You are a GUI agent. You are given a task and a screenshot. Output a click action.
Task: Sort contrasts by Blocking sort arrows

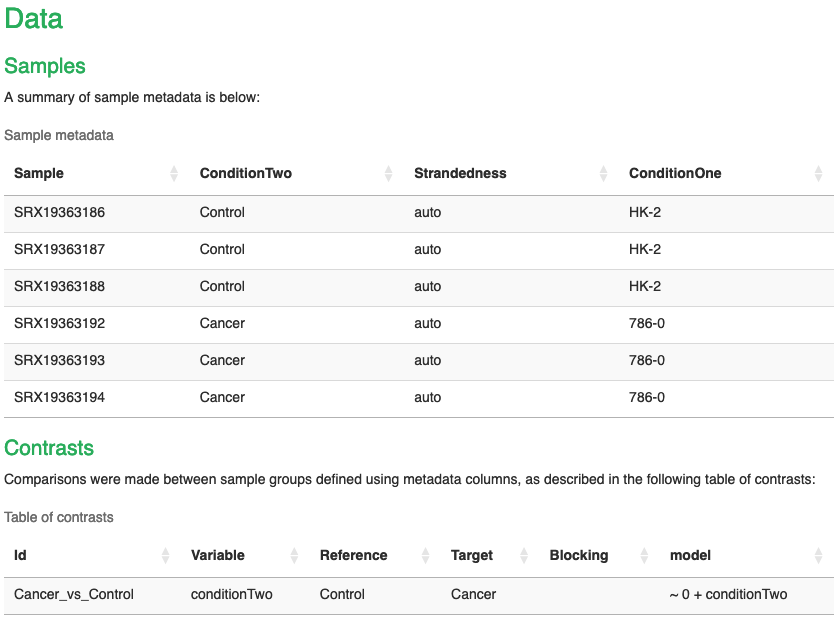[x=644, y=556]
